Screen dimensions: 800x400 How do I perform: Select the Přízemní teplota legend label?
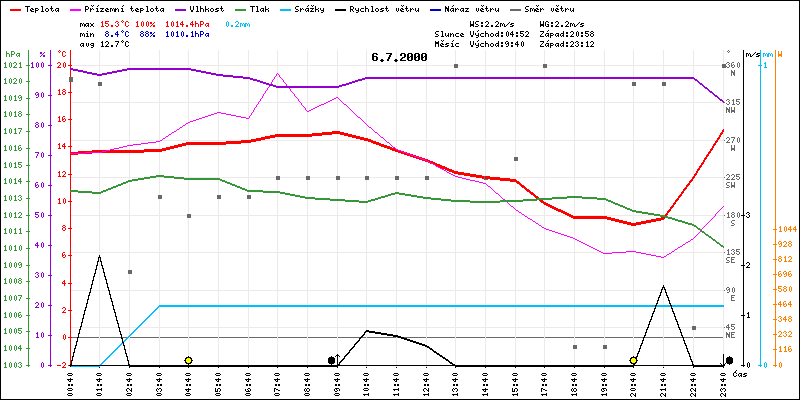[x=115, y=7]
